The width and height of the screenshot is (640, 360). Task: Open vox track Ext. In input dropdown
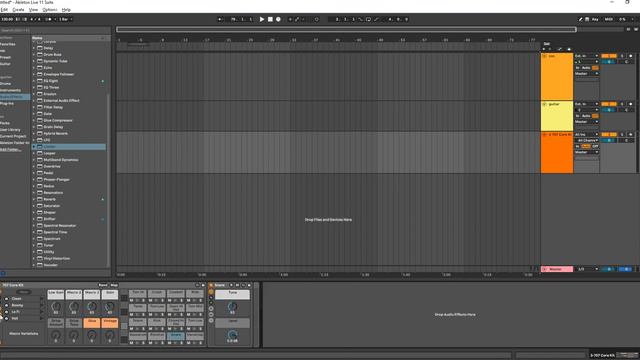click(x=587, y=56)
